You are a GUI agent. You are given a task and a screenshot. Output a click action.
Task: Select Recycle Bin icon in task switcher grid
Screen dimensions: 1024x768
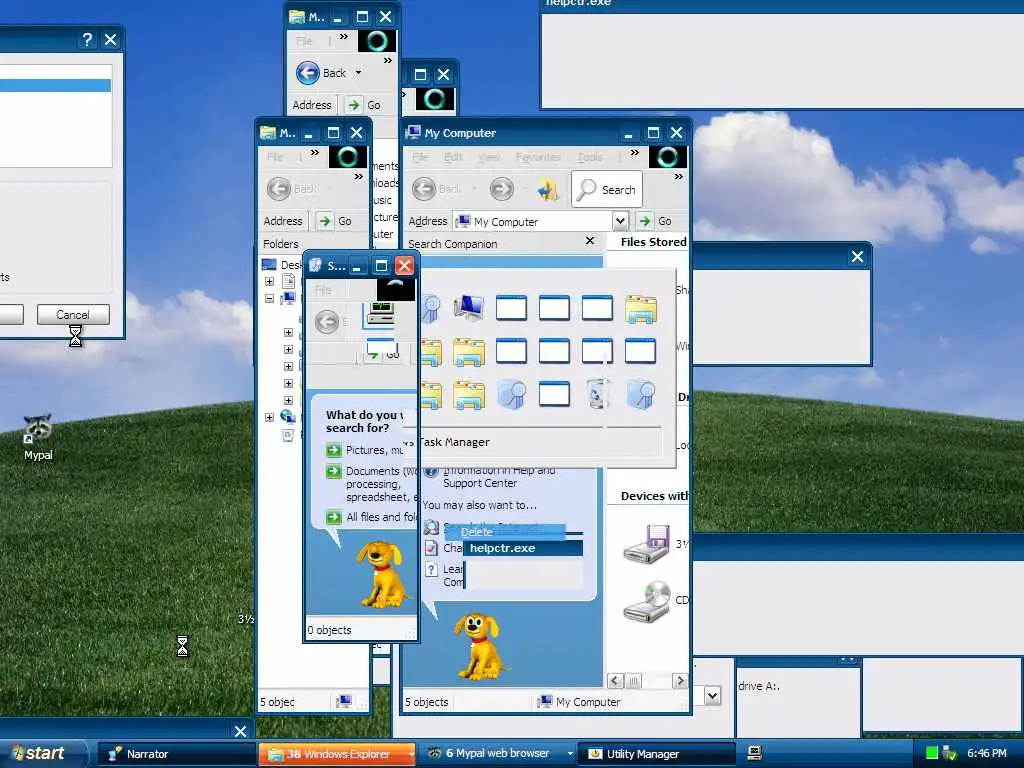[x=597, y=394]
